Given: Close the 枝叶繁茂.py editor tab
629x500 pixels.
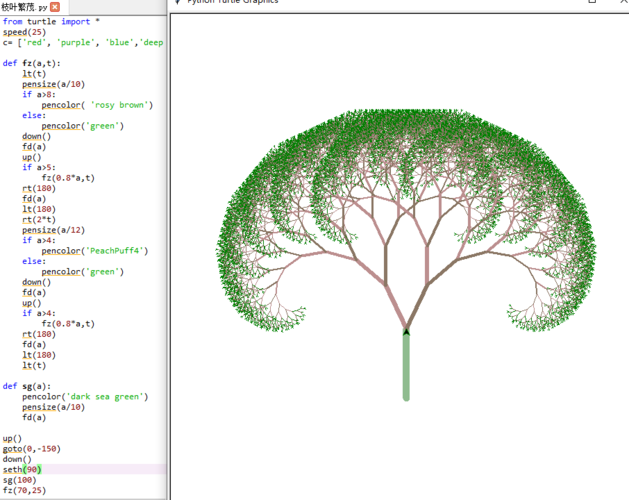Looking at the screenshot, I should point(56,7).
